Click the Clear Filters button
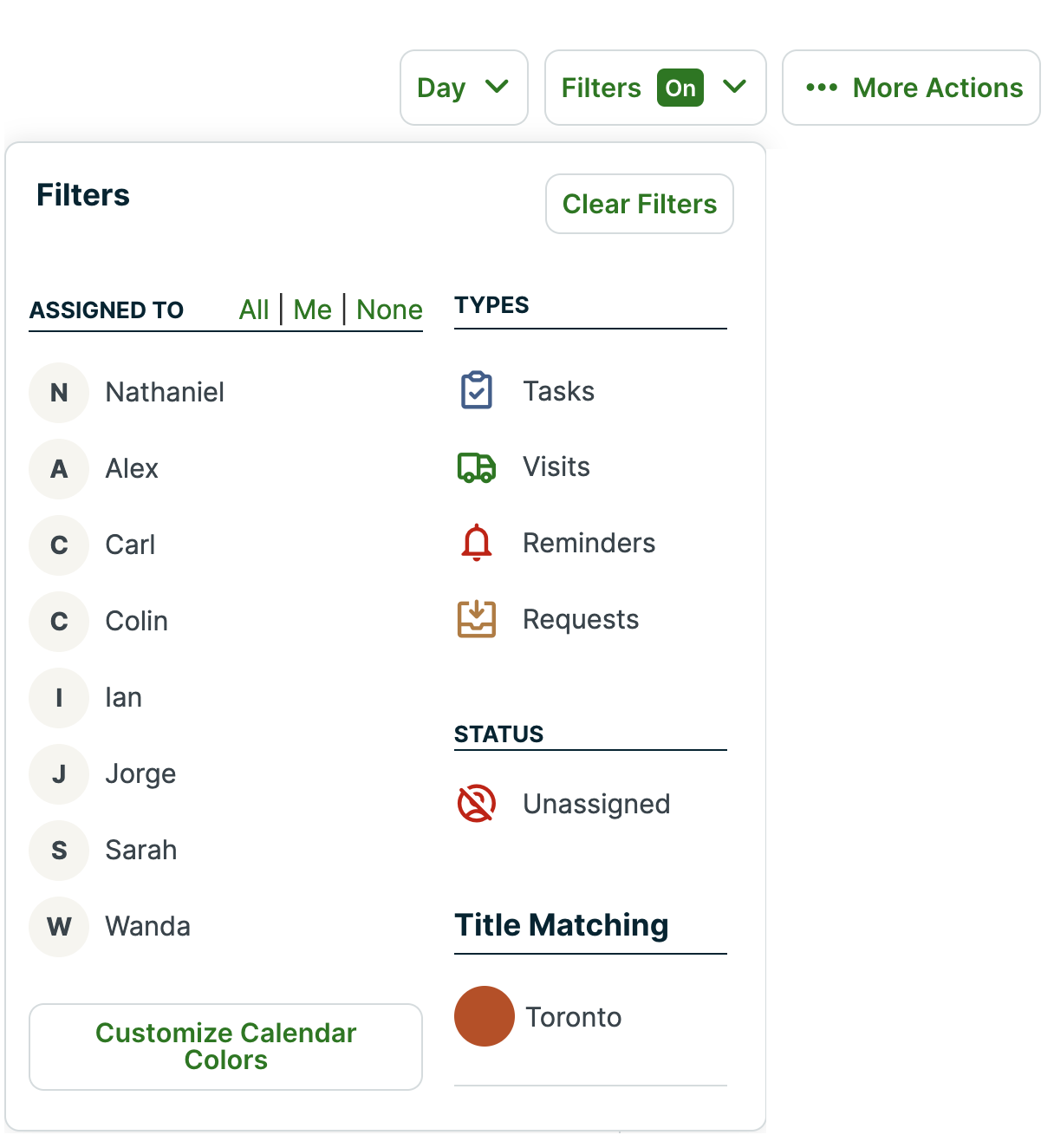This screenshot has height=1148, width=1054. coord(639,204)
